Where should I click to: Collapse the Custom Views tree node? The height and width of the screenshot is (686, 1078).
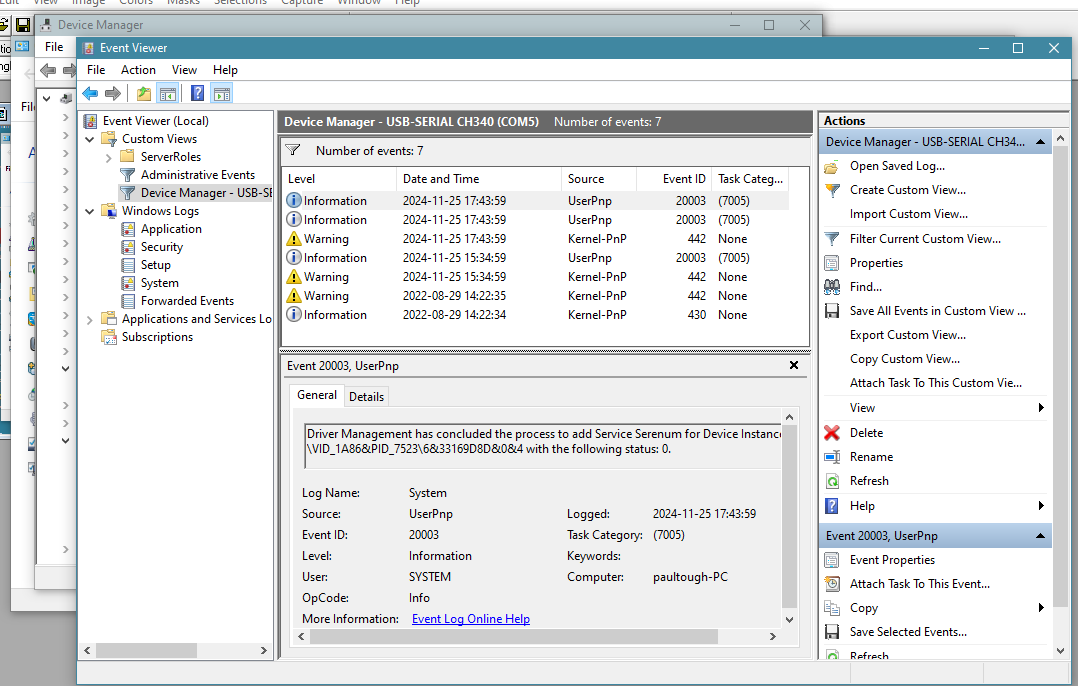click(89, 139)
